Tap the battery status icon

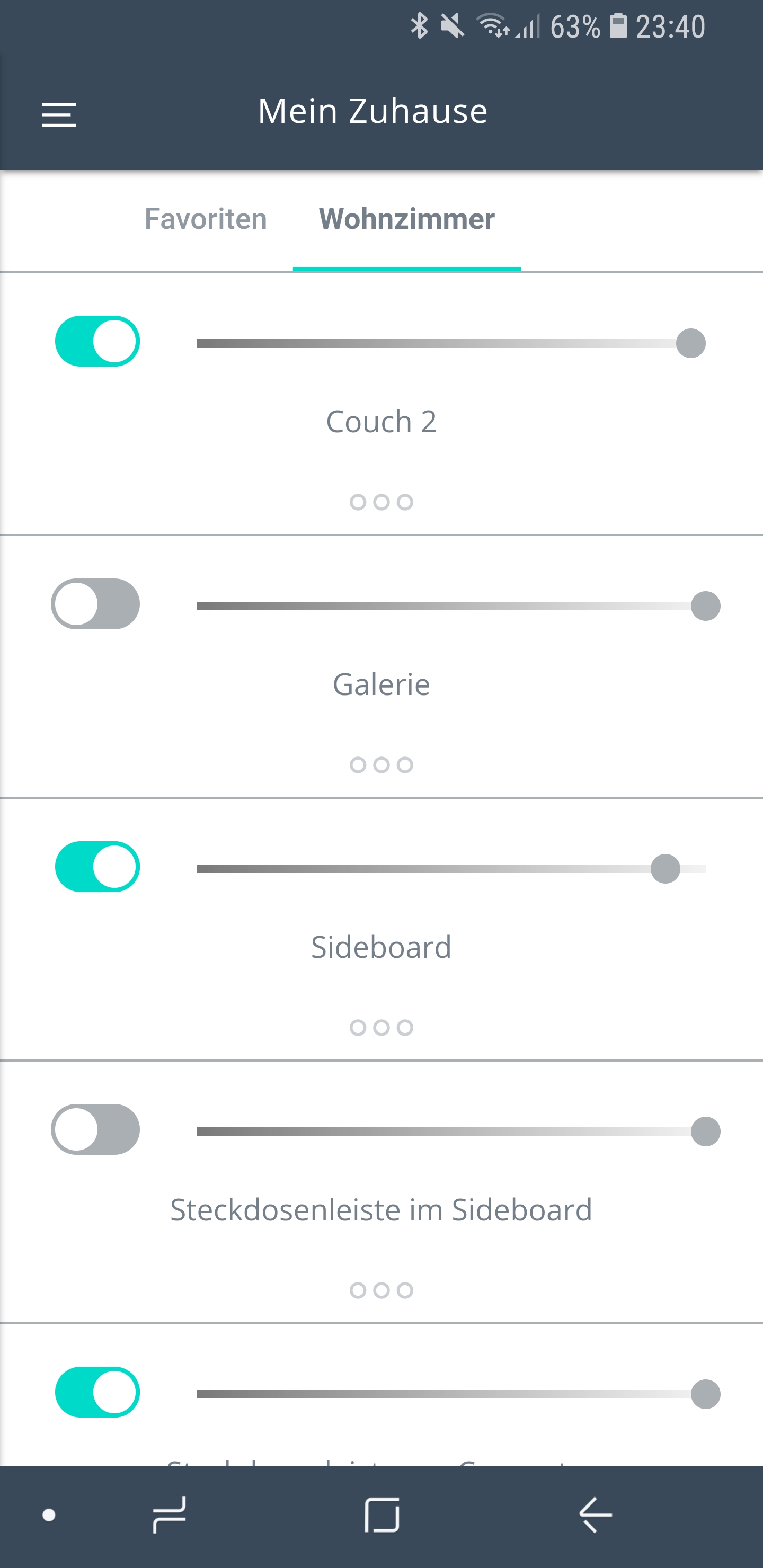tap(618, 26)
